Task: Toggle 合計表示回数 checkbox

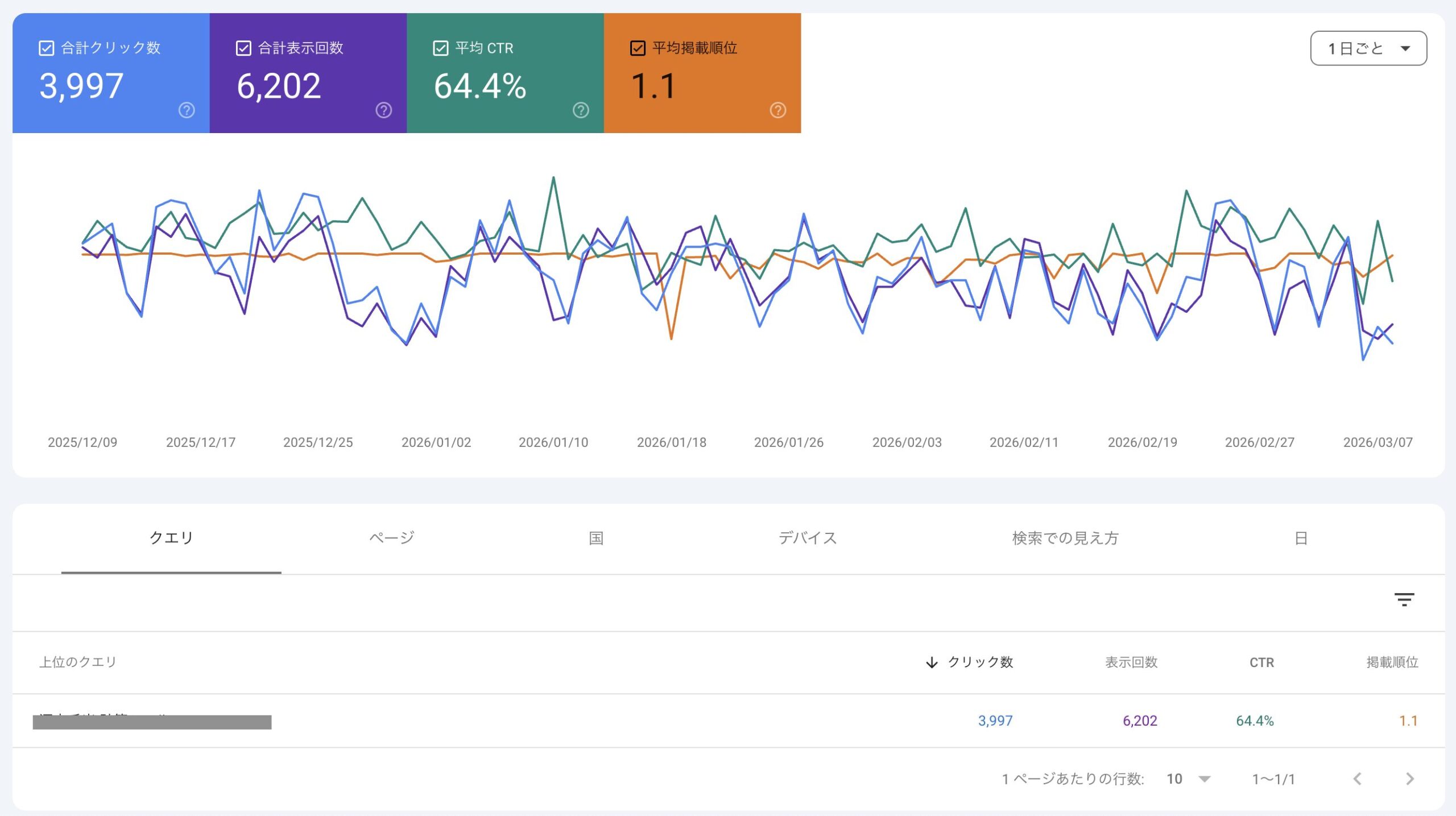Action: 243,48
